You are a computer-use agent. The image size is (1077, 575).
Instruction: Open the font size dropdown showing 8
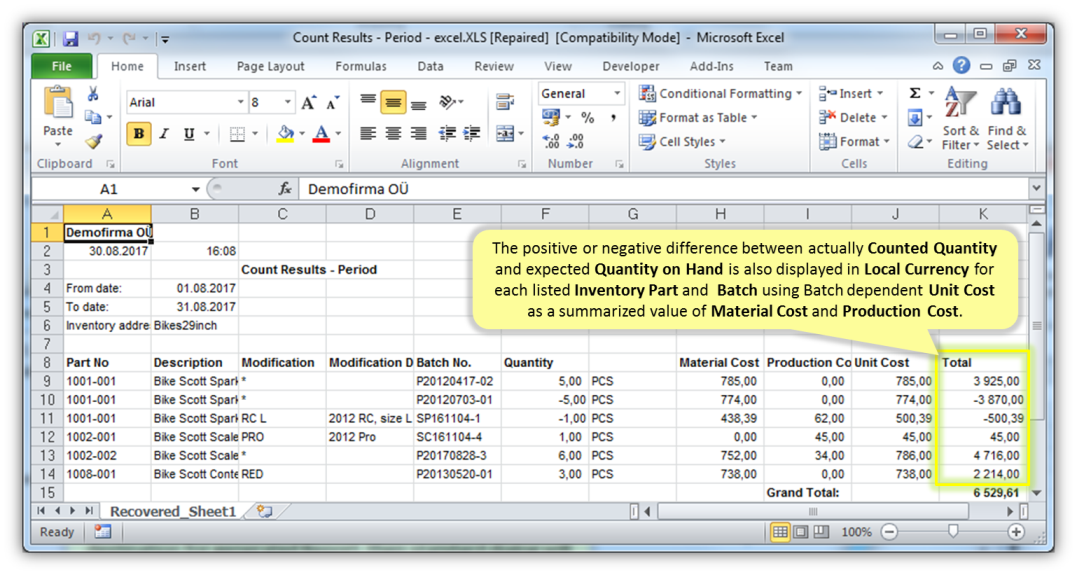click(x=288, y=102)
